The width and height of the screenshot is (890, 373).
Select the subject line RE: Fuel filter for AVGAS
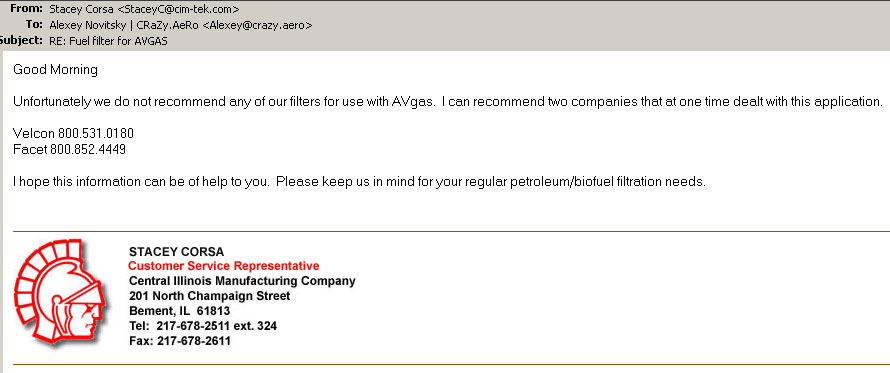point(108,41)
